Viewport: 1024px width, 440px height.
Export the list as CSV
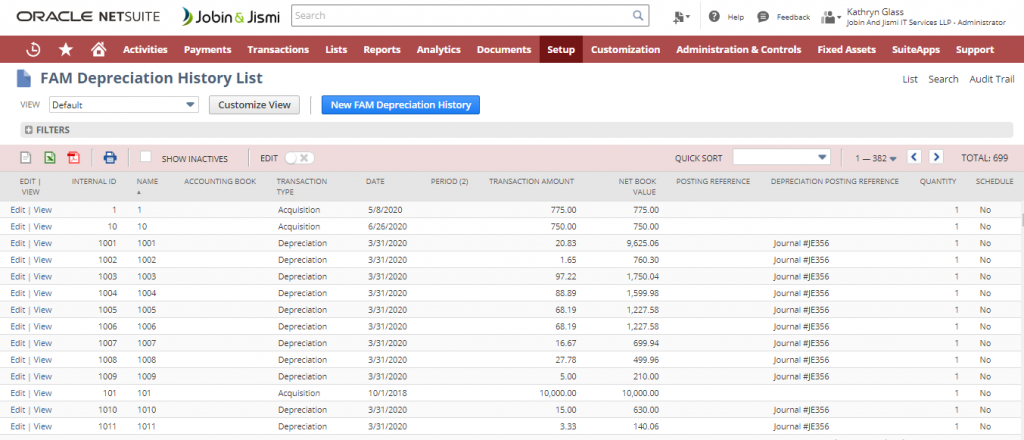point(27,158)
